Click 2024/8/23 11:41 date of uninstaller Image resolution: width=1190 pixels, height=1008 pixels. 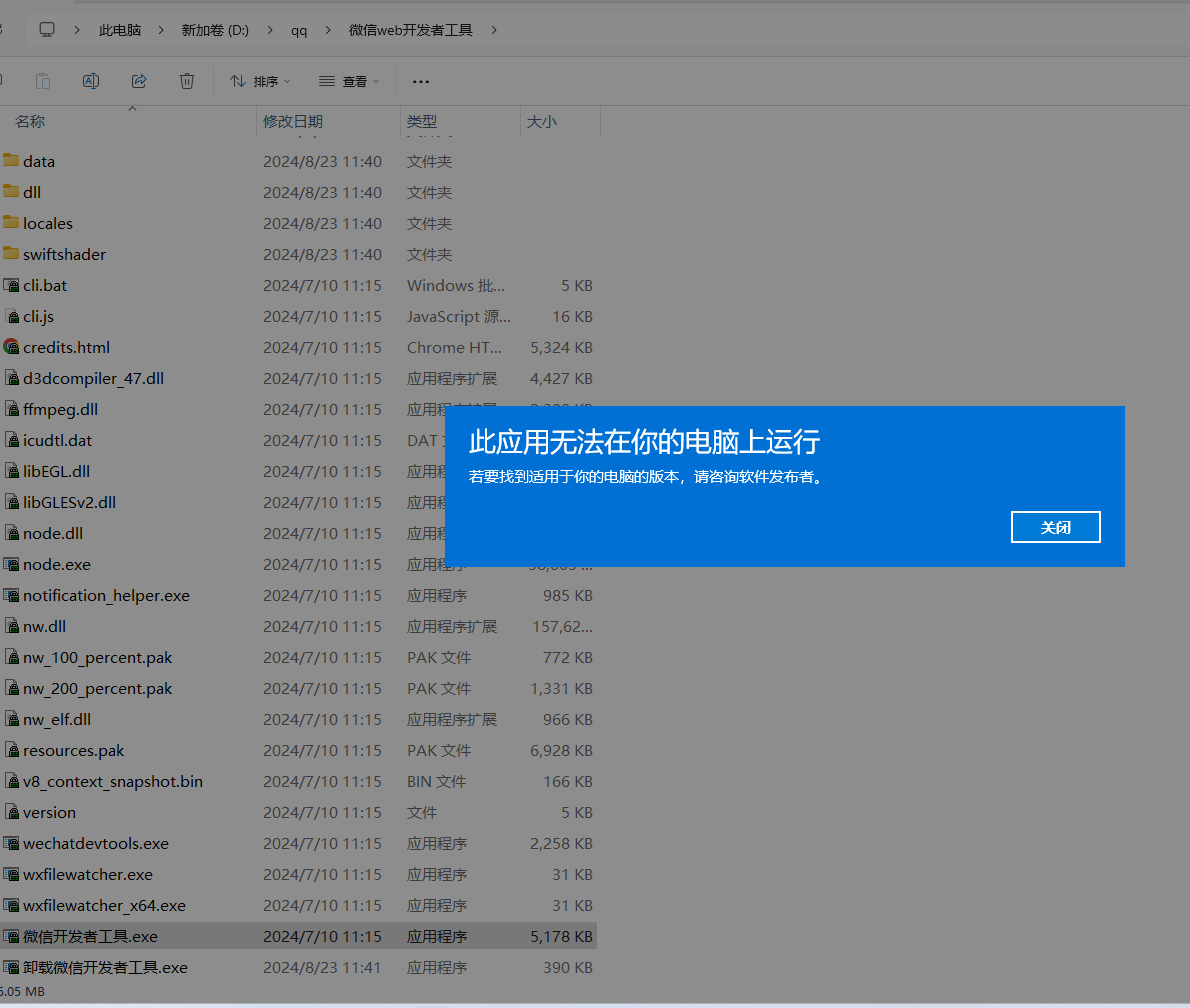coord(322,968)
